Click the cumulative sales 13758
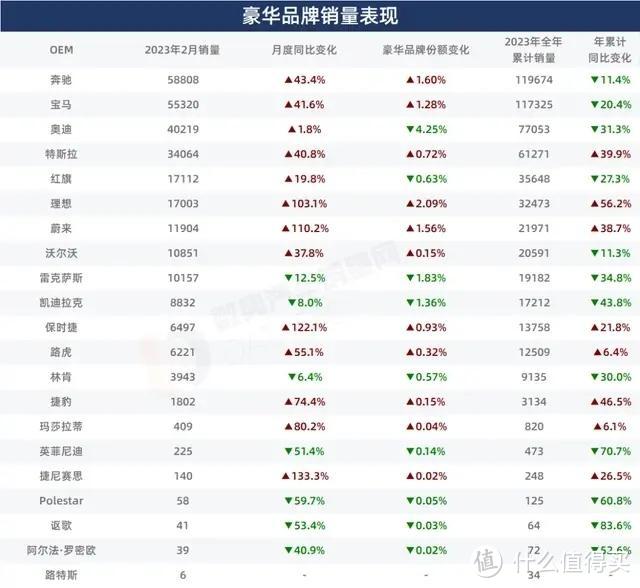Screen dimensions: 640x588 (534, 327)
